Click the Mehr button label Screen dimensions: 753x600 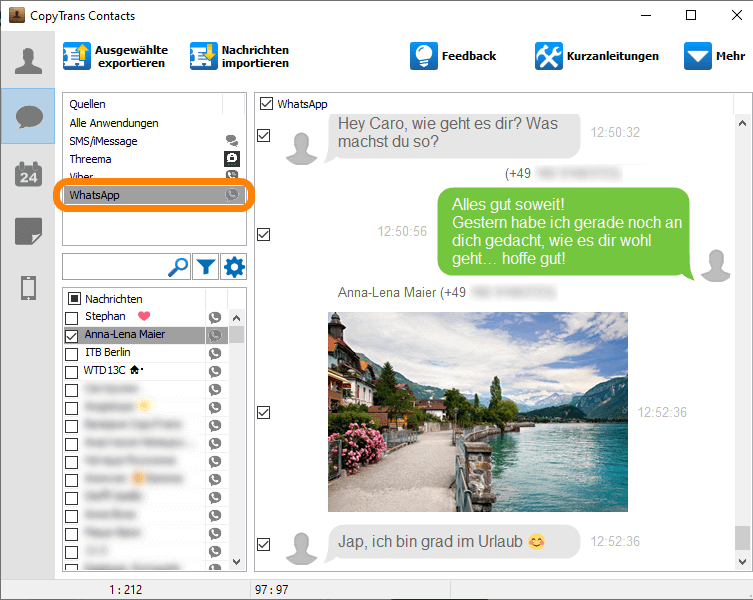point(730,56)
